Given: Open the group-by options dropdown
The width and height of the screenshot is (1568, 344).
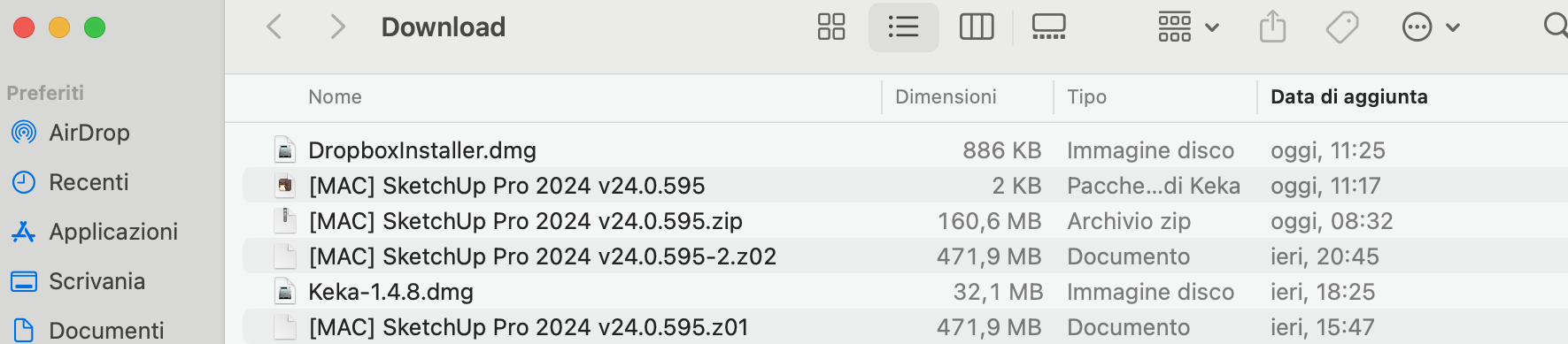Looking at the screenshot, I should click(x=1189, y=27).
